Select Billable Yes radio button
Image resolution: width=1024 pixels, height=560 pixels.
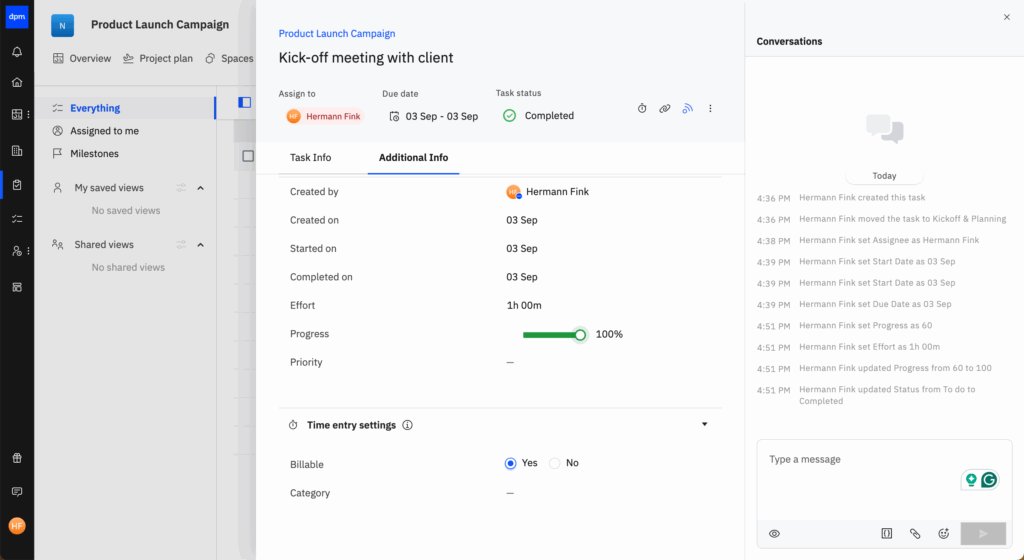pyautogui.click(x=511, y=463)
